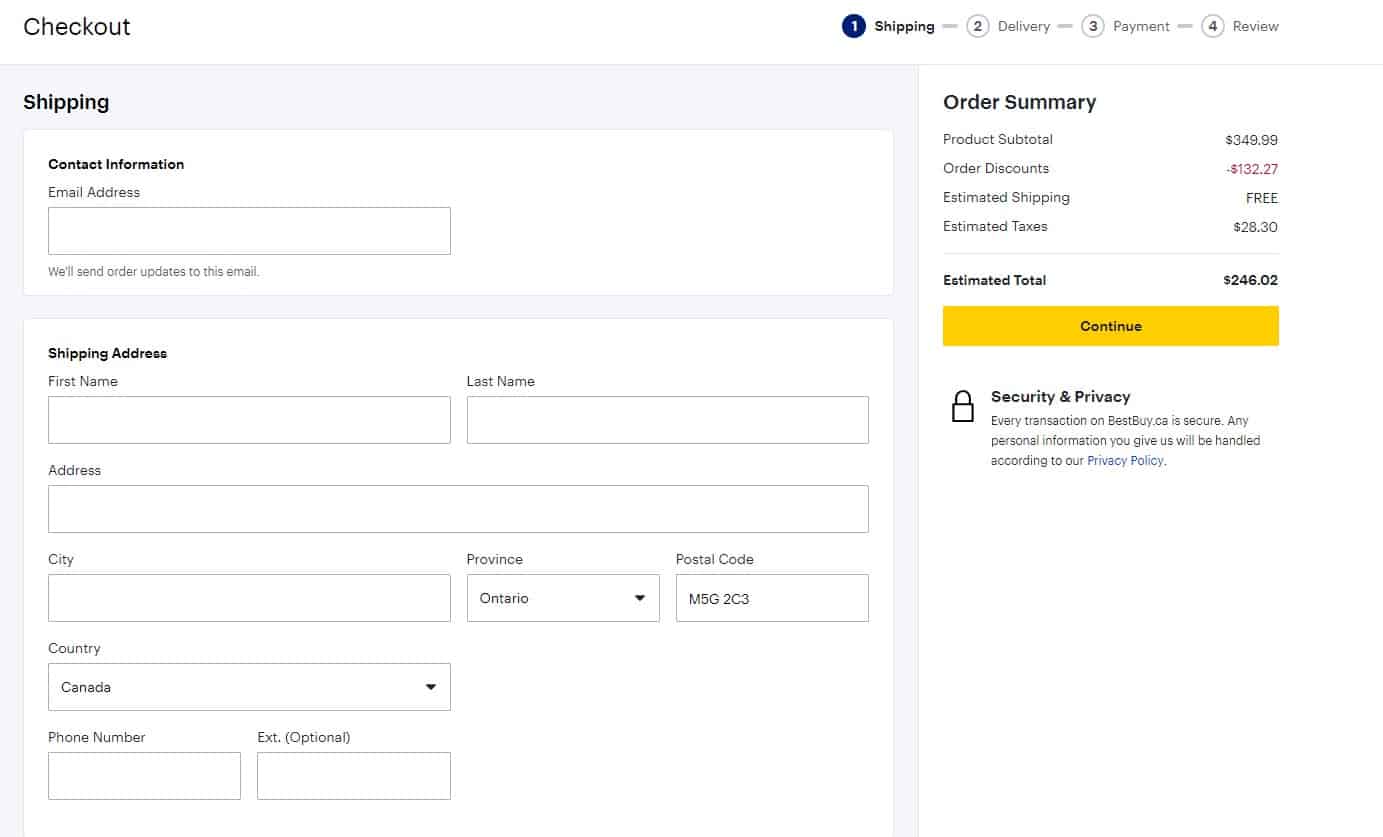The height and width of the screenshot is (837, 1383).
Task: Click step 4 Review circle icon
Action: (1212, 27)
